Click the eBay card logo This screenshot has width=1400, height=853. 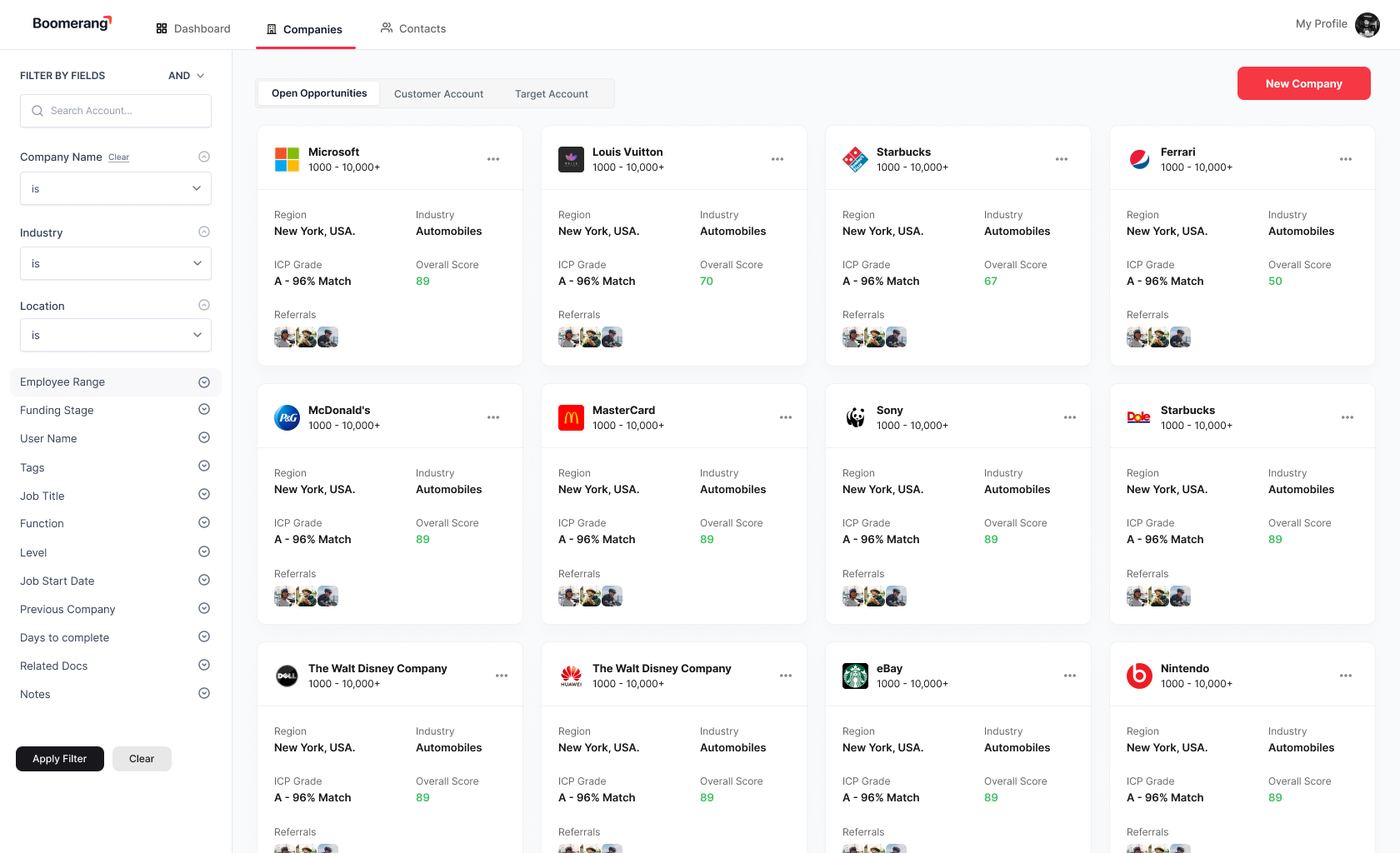[x=855, y=675]
